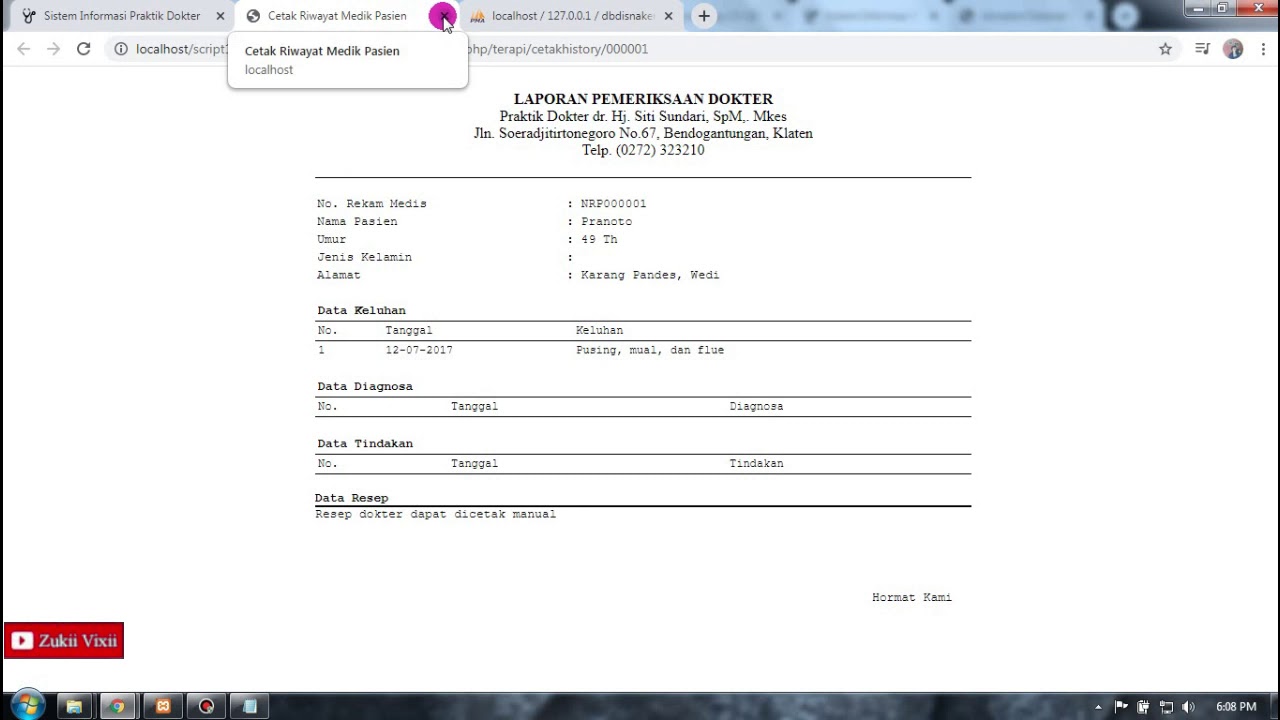This screenshot has width=1280, height=720.
Task: Click the Data Diagnosa section heading
Action: 365,387
